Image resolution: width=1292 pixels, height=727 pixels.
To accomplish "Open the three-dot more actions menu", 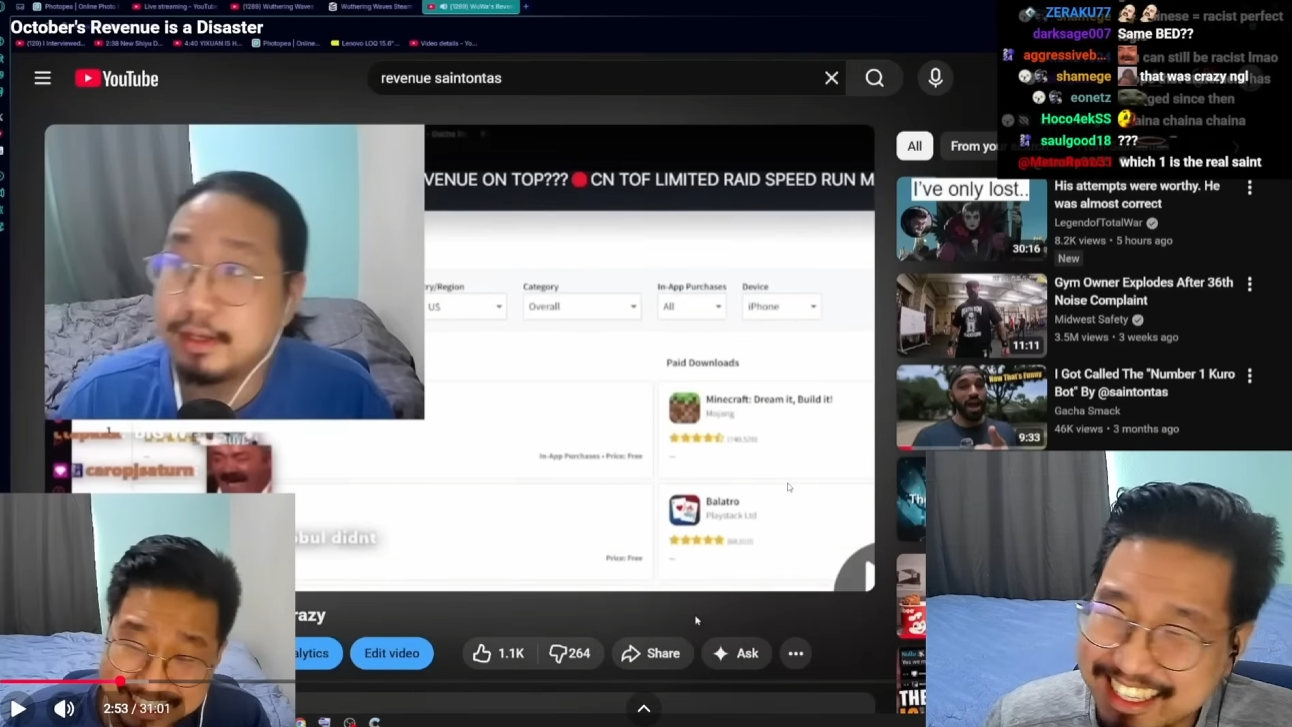I will [796, 653].
